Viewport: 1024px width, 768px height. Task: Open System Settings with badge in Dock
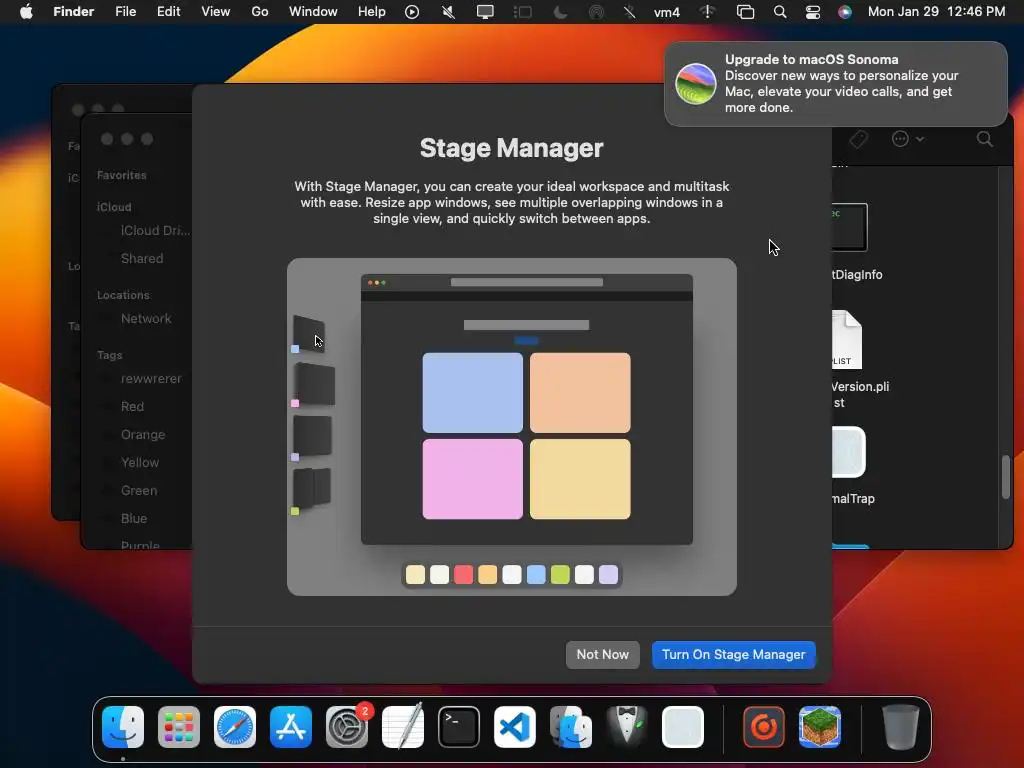coord(347,727)
